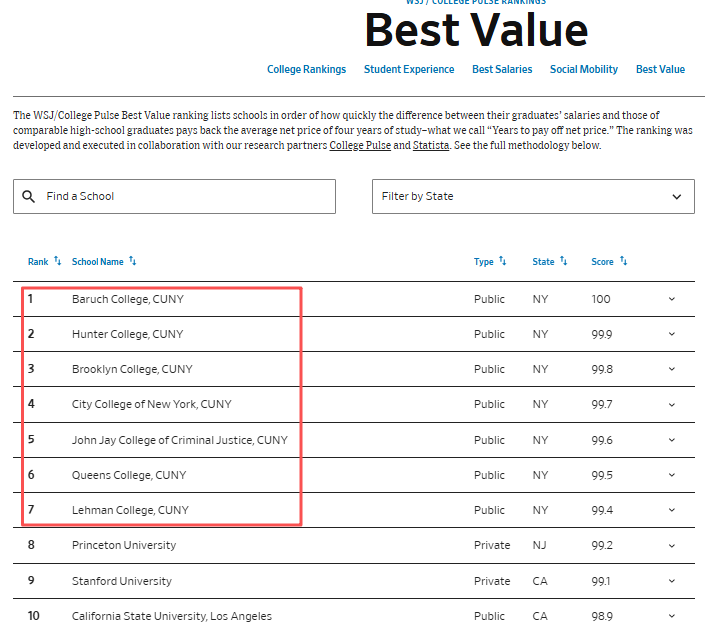Sort by Score column arrows icon
The image size is (705, 633).
[x=623, y=261]
